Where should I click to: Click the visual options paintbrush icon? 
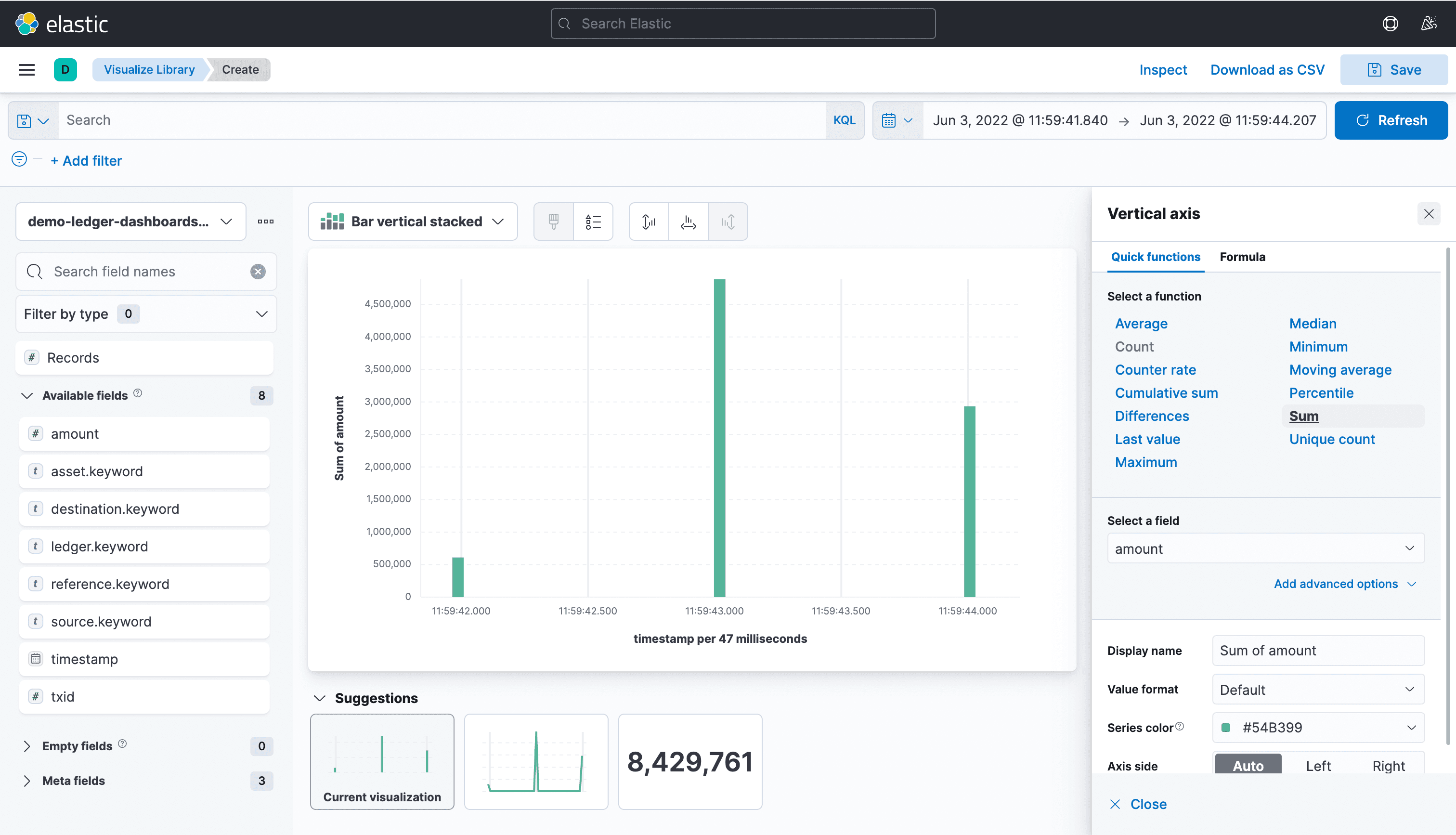553,222
